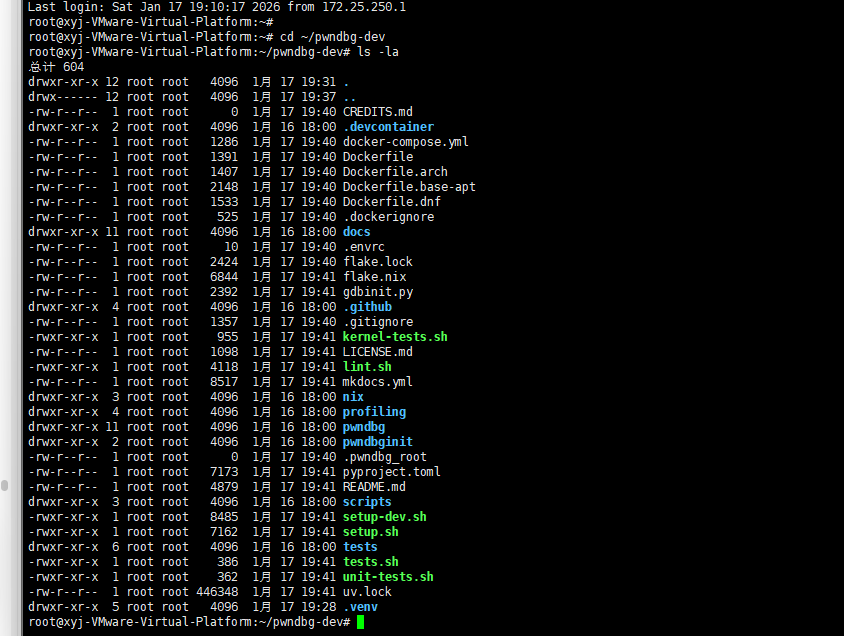Select the nix directory name

coord(353,397)
